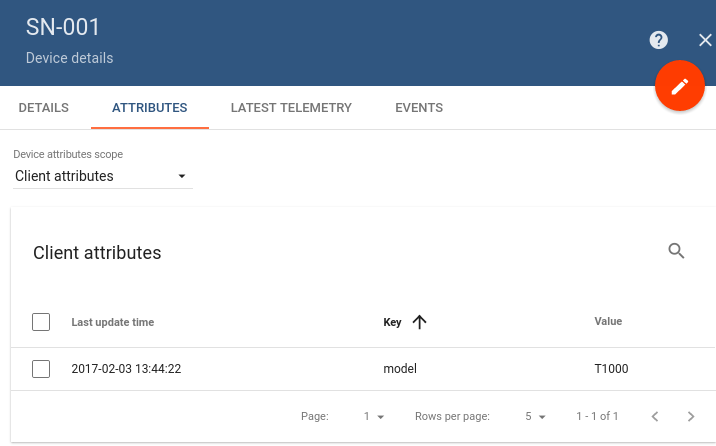The width and height of the screenshot is (716, 446).
Task: Open the Device attributes scope dropdown
Action: coord(102,176)
